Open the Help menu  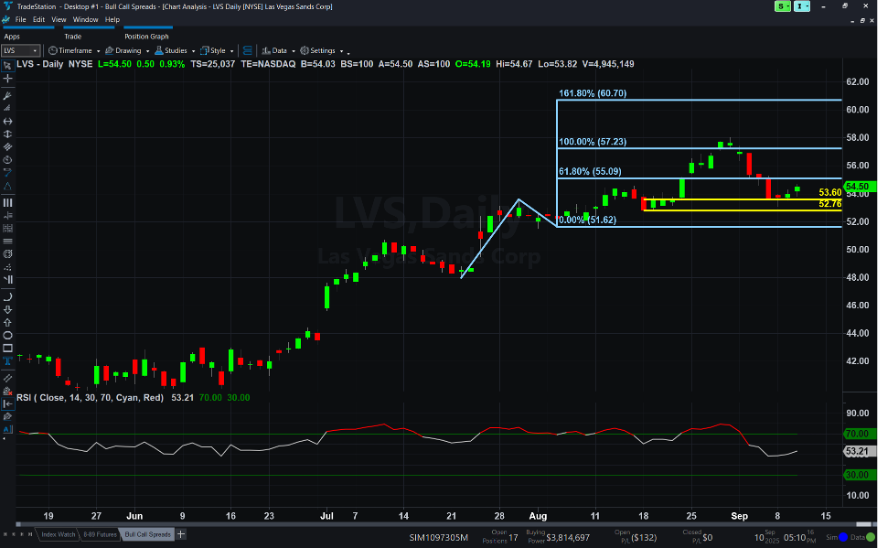pyautogui.click(x=112, y=20)
